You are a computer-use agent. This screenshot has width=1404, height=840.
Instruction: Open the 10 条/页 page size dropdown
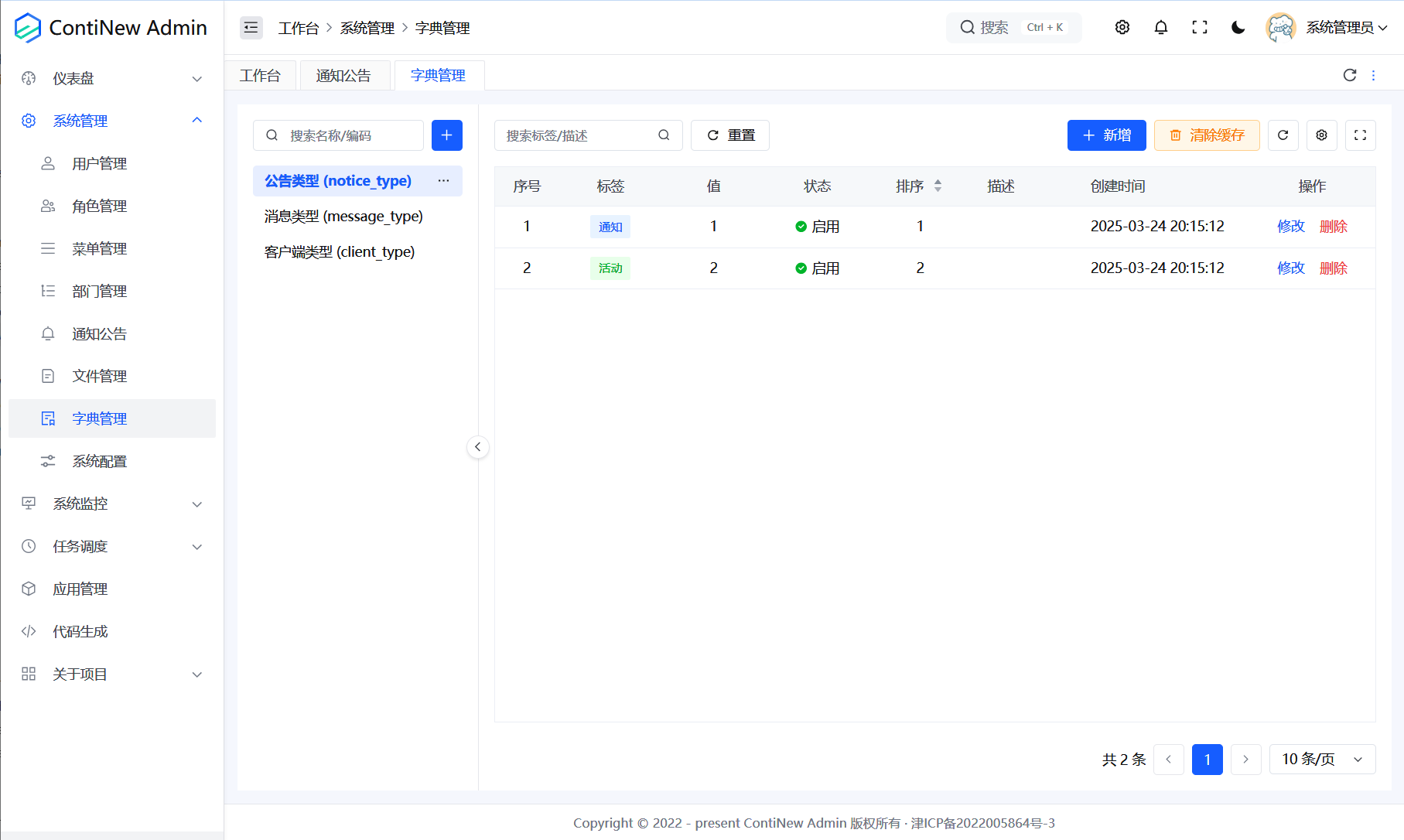[1322, 760]
